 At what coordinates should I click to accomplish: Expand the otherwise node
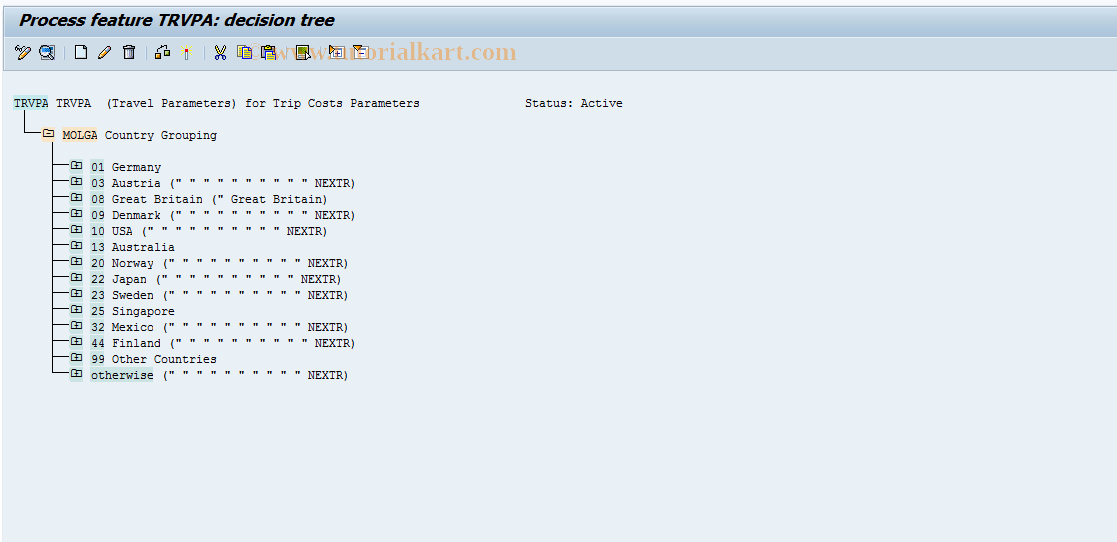76,375
